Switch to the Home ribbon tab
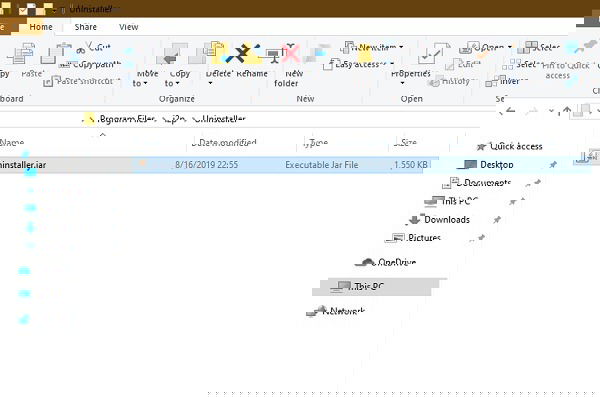Image resolution: width=600 pixels, height=398 pixels. 41,27
